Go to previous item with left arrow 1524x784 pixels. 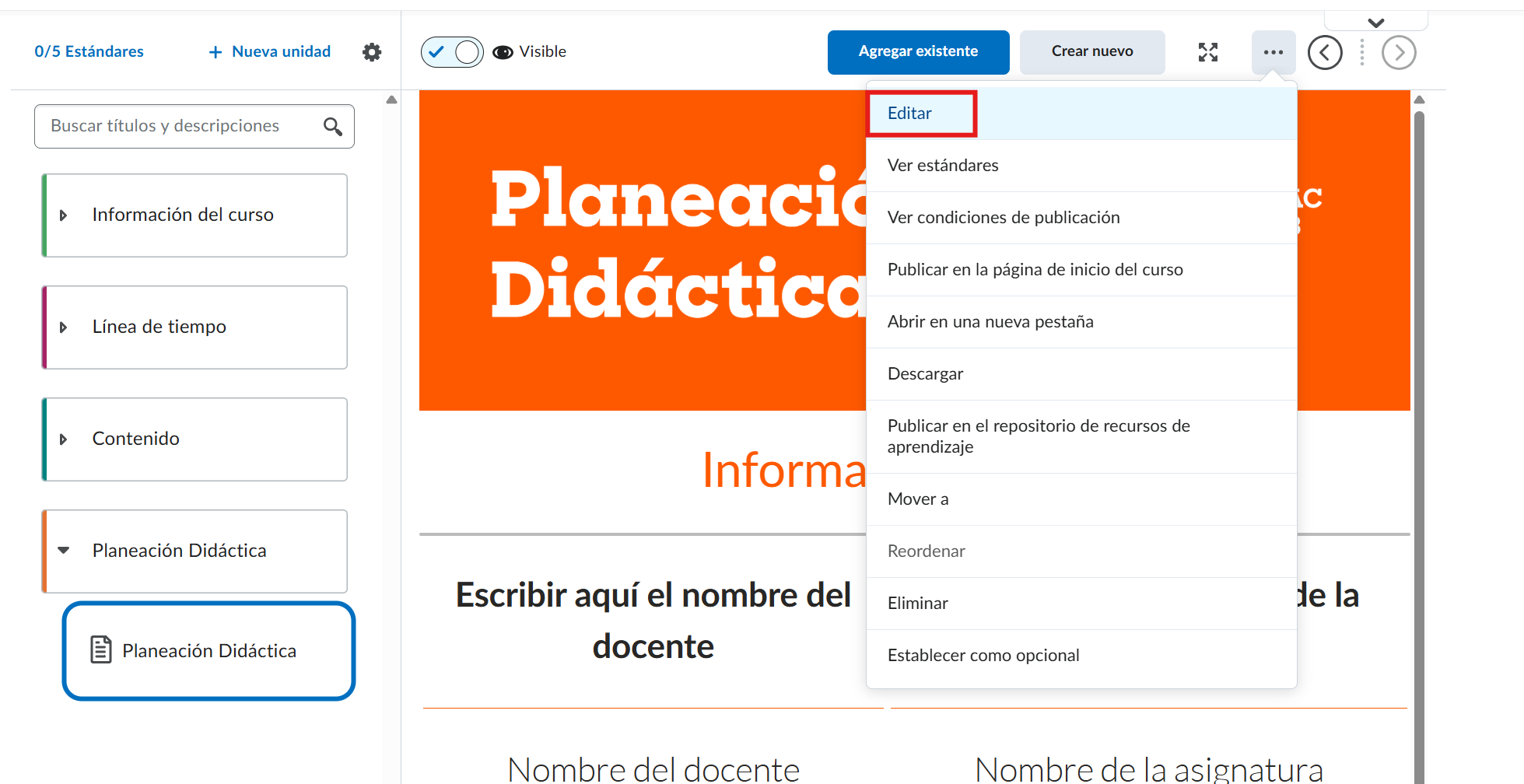click(1324, 53)
